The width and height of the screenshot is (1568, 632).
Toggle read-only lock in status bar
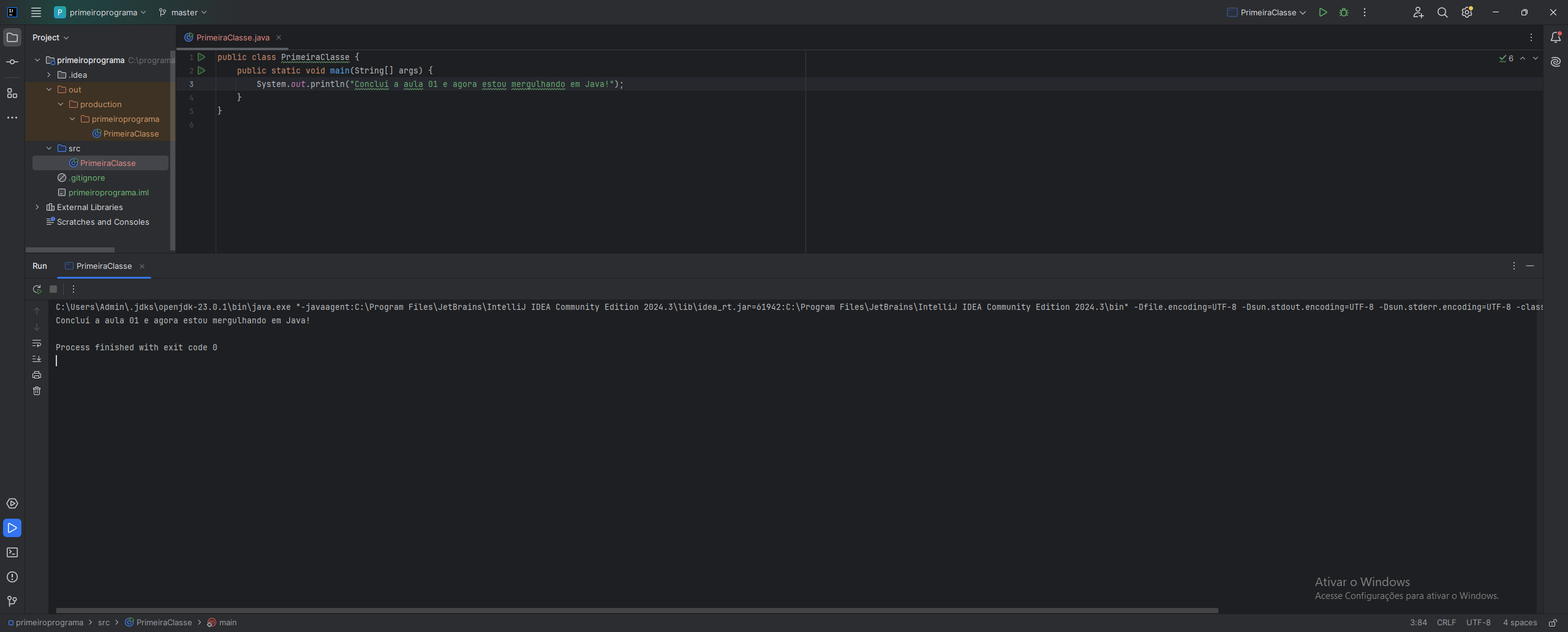1553,623
